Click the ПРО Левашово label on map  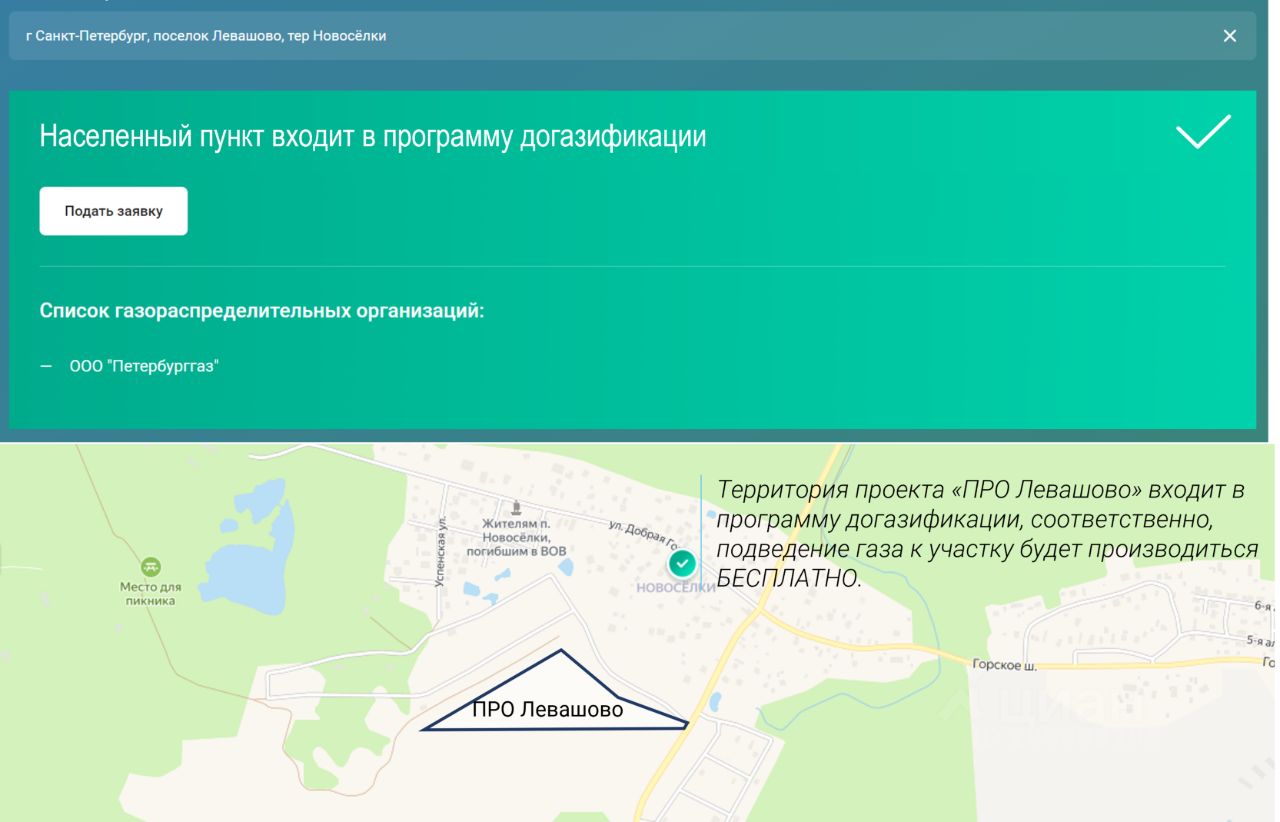click(x=547, y=710)
